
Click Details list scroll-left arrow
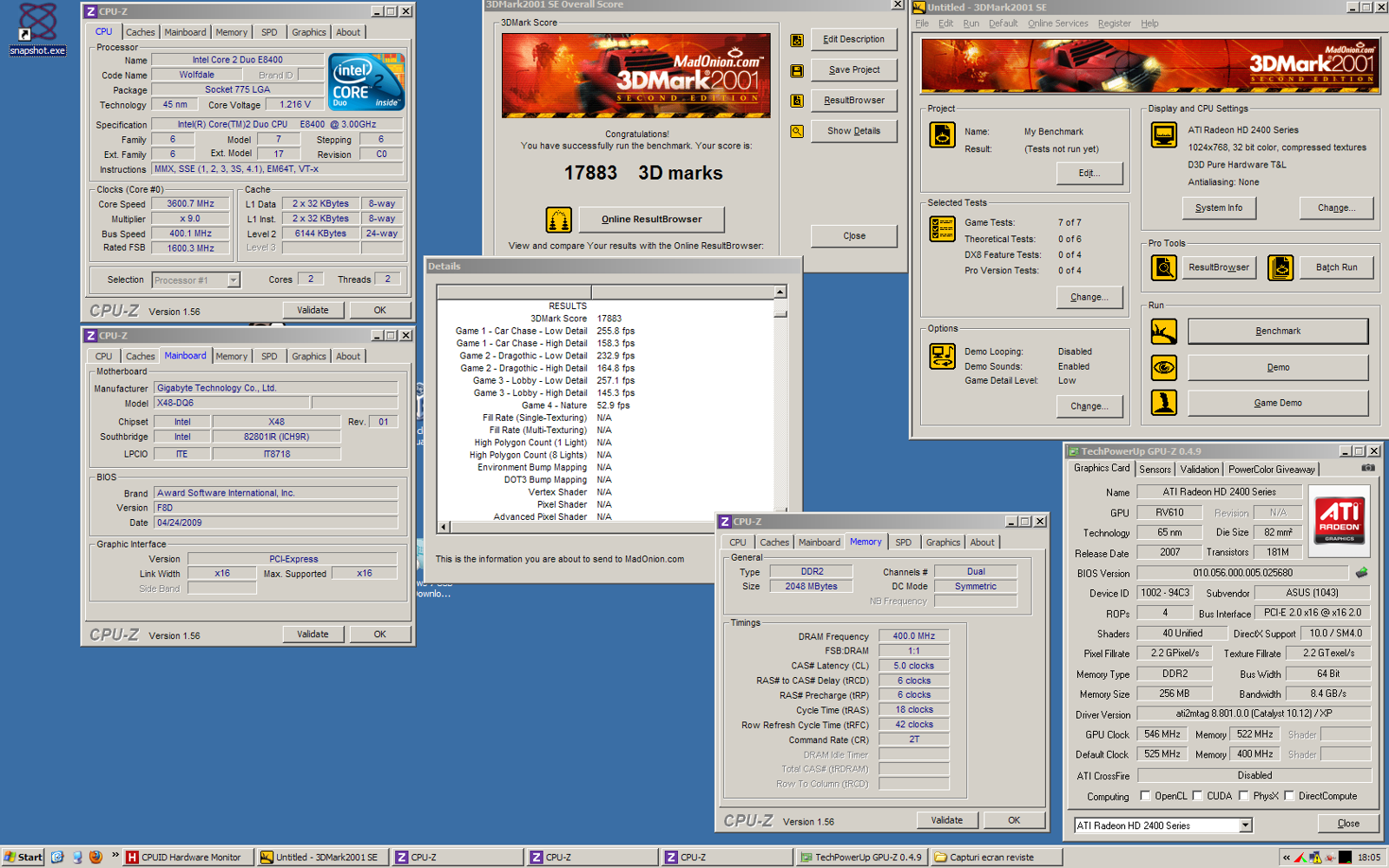tap(444, 527)
